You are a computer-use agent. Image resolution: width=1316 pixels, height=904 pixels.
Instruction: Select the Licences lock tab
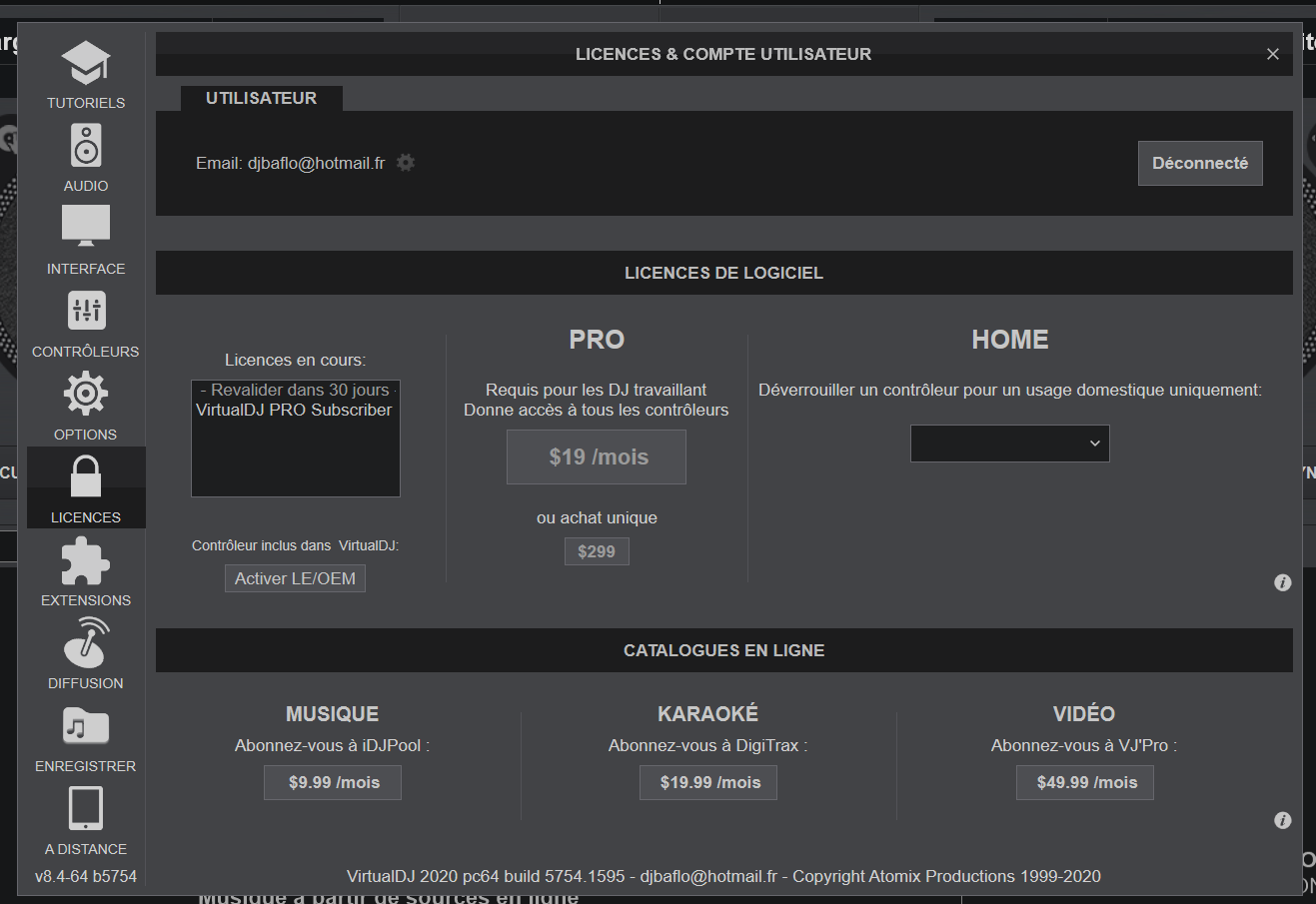pyautogui.click(x=86, y=486)
